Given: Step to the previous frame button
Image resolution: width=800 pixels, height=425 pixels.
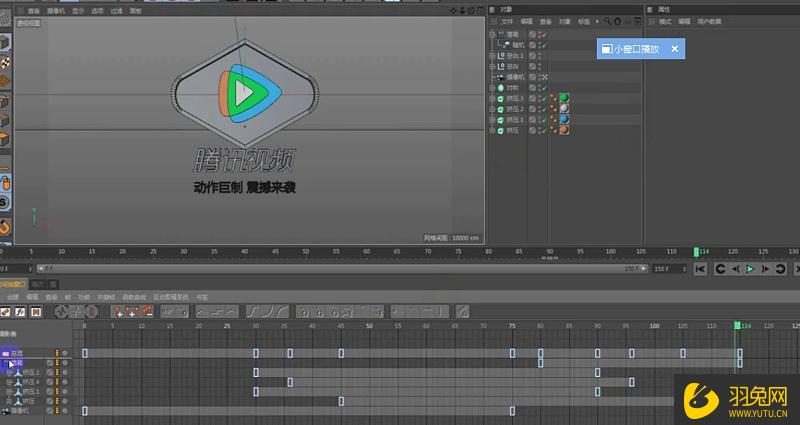Looking at the screenshot, I should (735, 269).
